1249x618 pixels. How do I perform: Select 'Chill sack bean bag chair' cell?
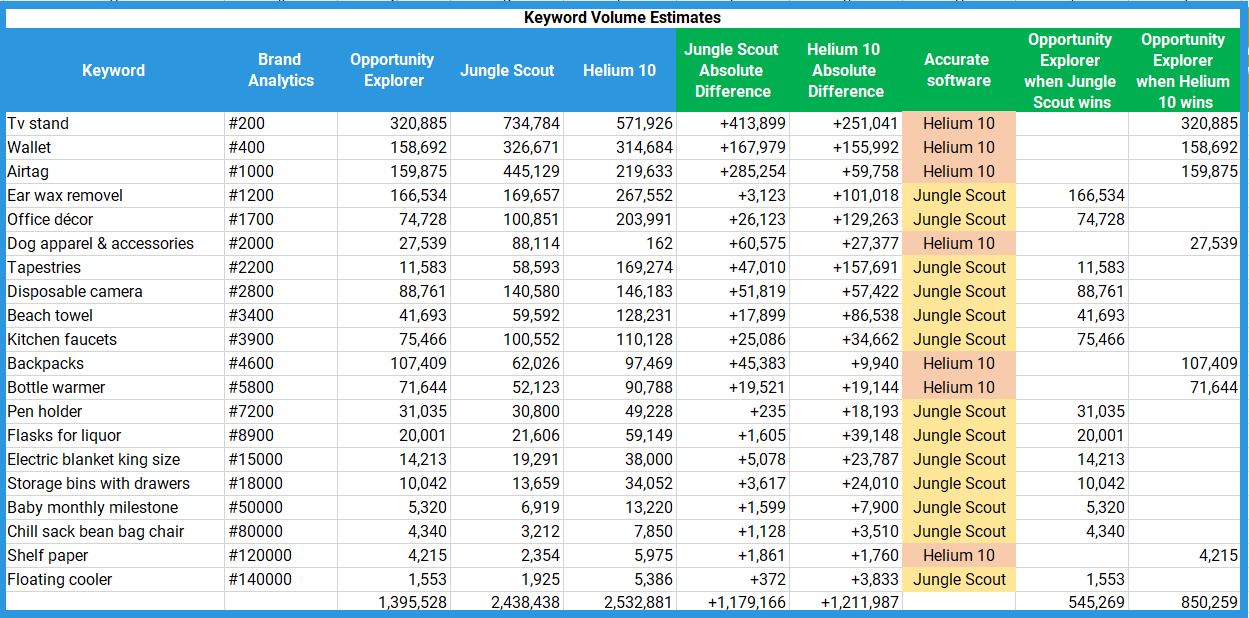pos(114,532)
